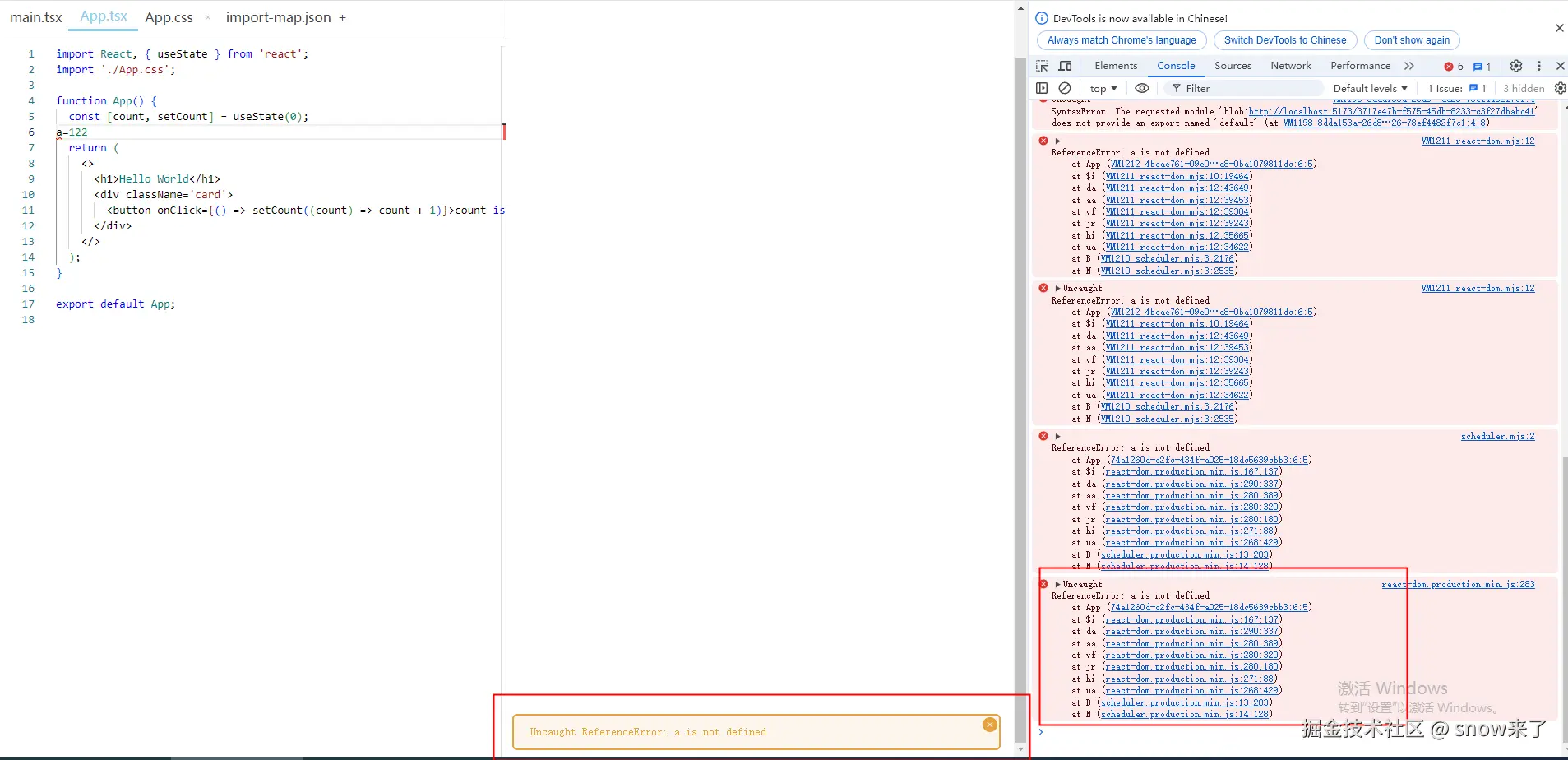
Task: Close the App.css tab with its x
Action: point(208,17)
